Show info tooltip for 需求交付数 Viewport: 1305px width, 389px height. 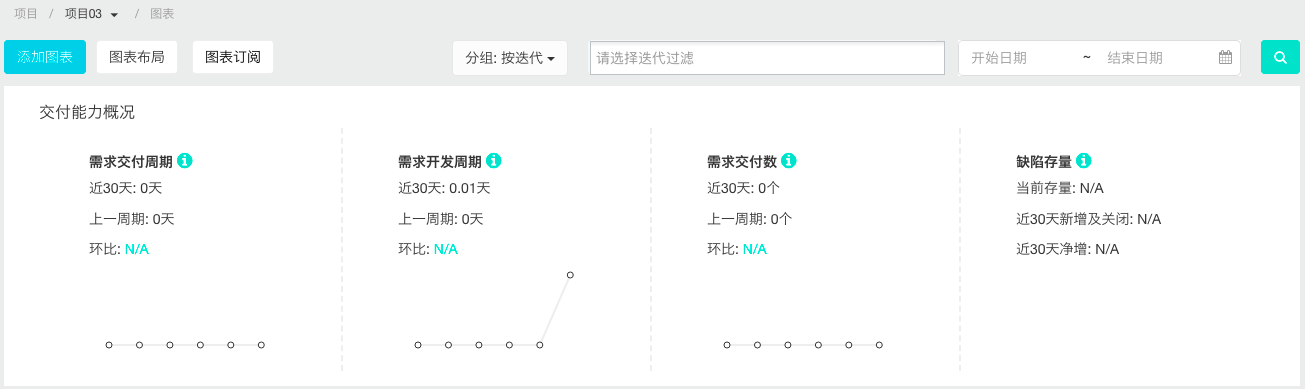click(x=788, y=160)
